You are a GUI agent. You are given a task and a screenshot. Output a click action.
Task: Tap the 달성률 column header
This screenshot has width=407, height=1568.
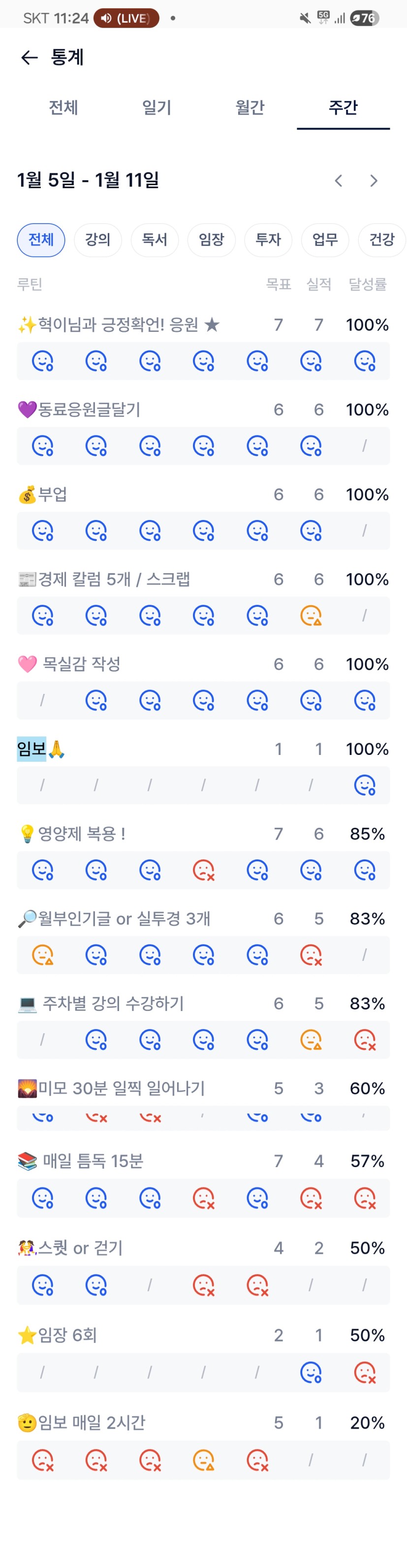tap(367, 284)
